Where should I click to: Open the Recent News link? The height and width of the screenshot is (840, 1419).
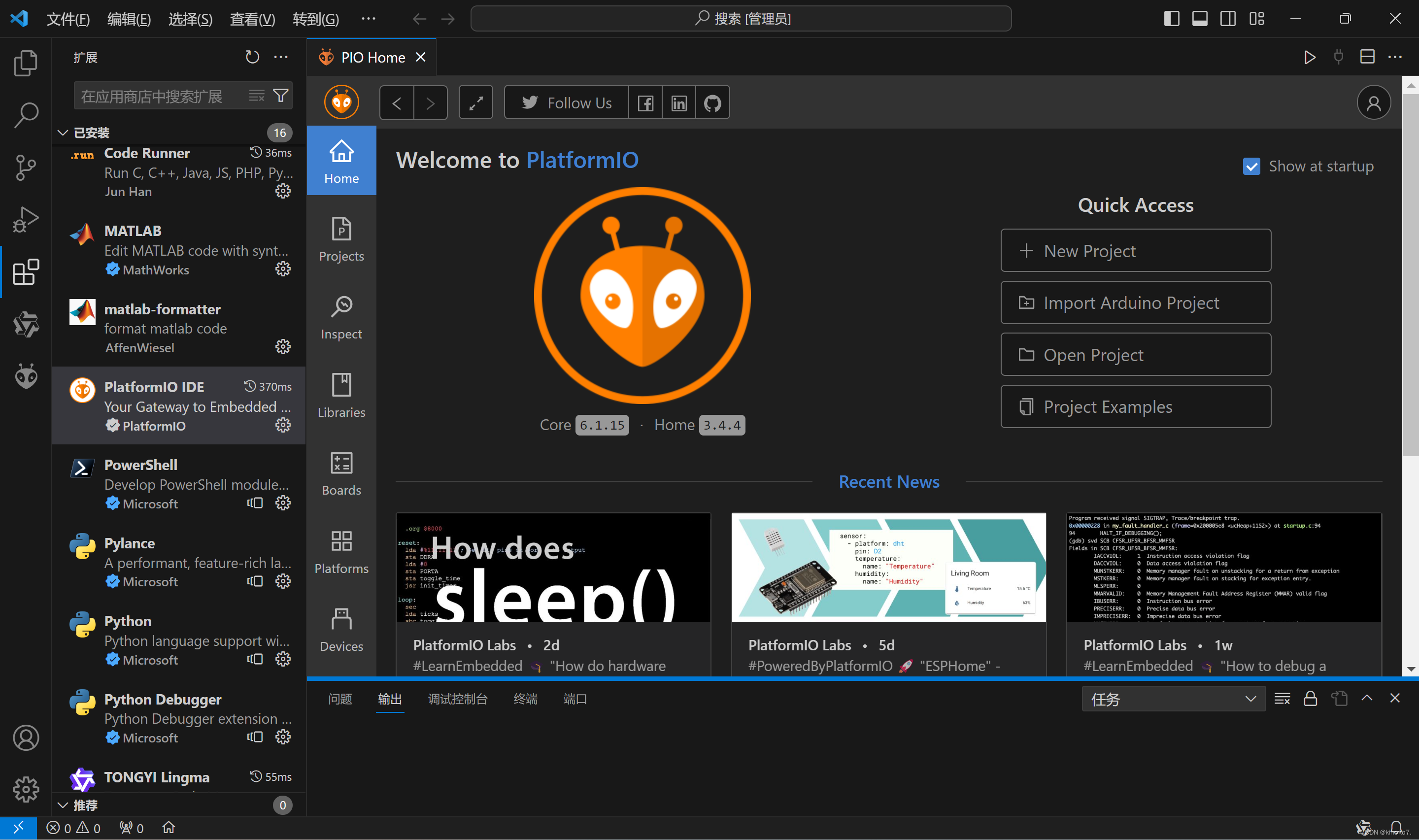889,482
